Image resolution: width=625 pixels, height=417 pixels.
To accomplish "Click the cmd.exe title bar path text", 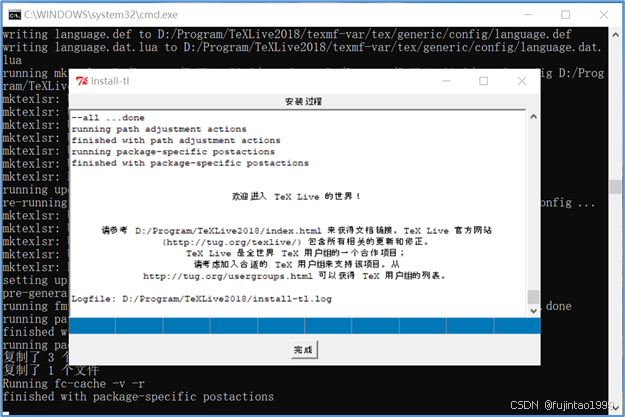I will [101, 15].
